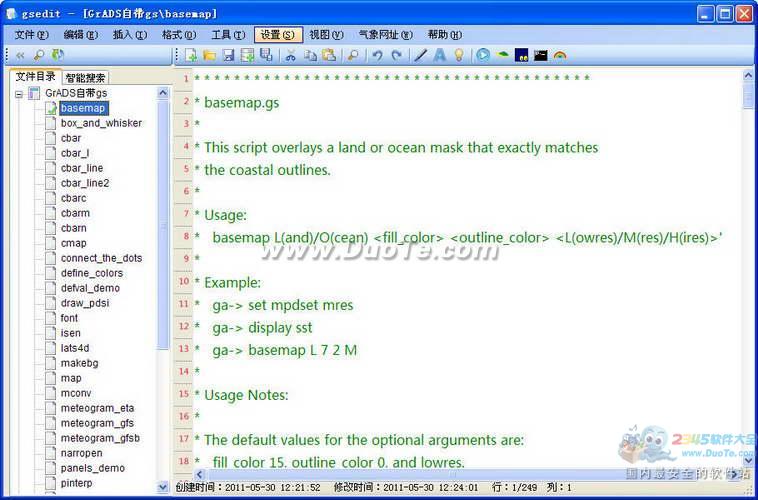Open a file via the folder icon
This screenshot has width=758, height=500.
pos(209,56)
